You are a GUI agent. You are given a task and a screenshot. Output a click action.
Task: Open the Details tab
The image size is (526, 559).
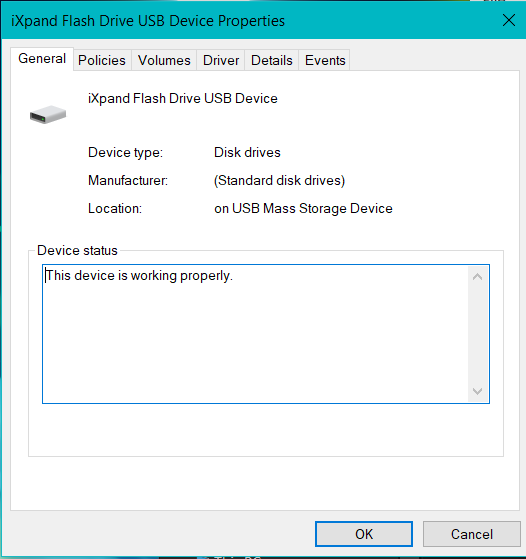272,60
